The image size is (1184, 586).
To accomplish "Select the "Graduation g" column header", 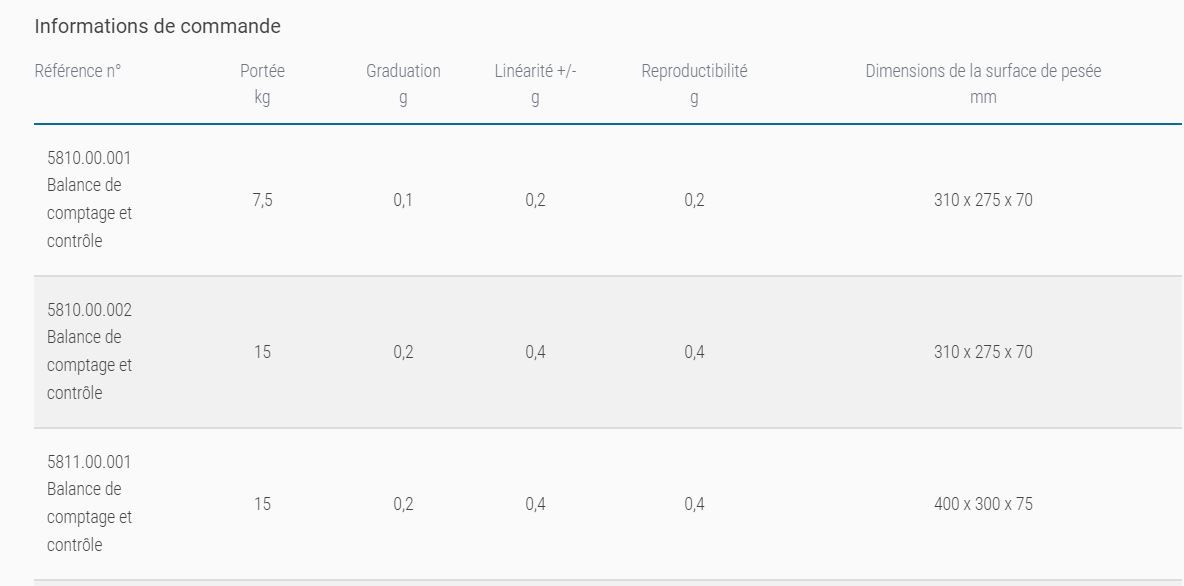I will pos(403,84).
